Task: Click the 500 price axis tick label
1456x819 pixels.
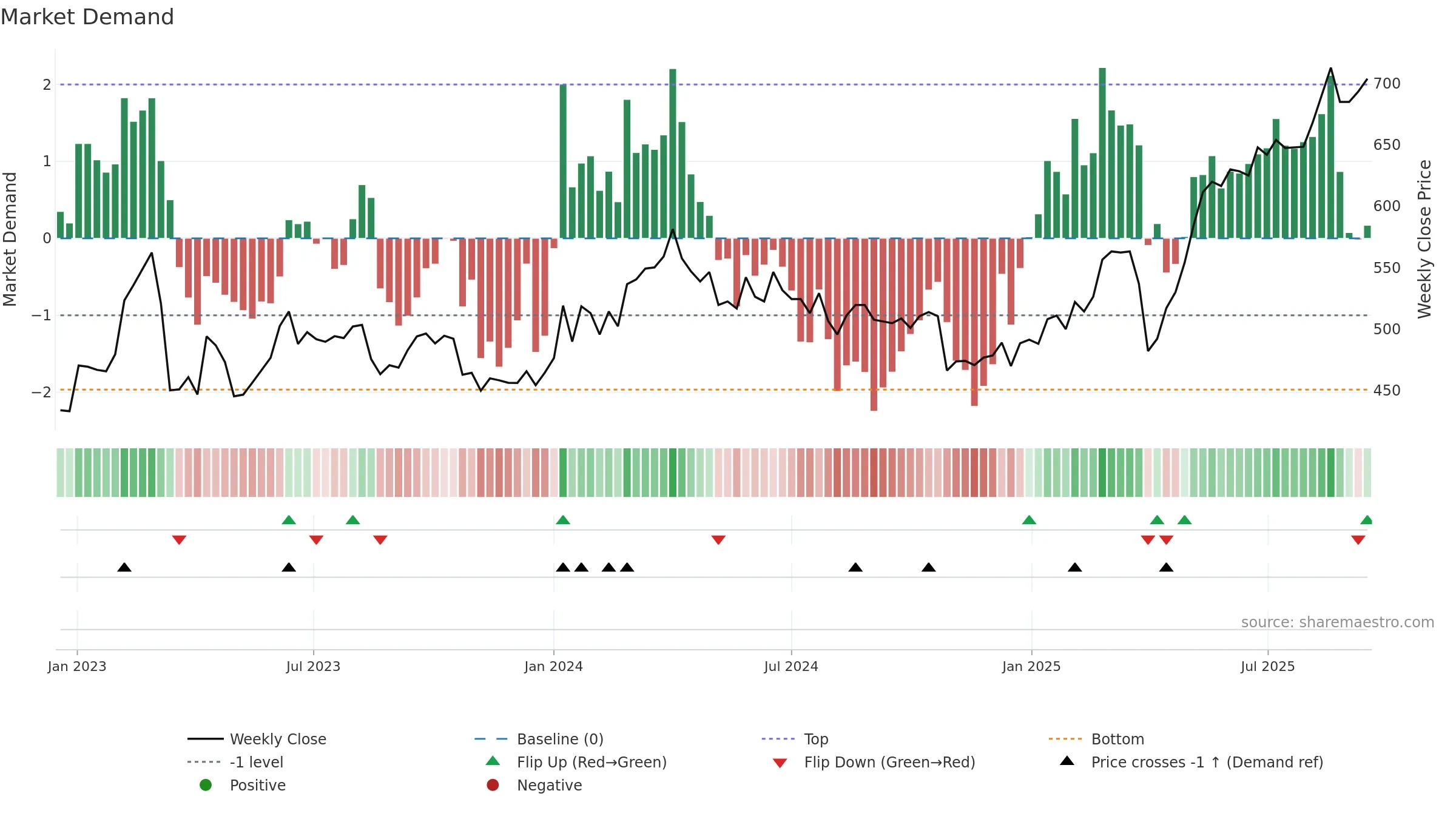Action: [x=1387, y=329]
